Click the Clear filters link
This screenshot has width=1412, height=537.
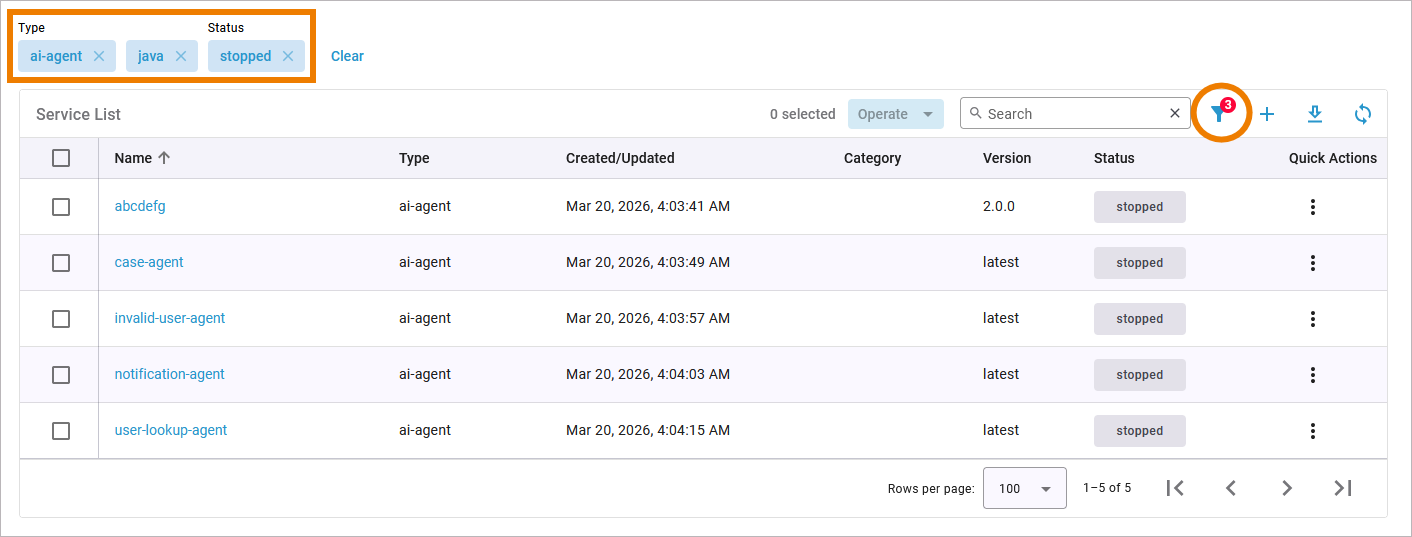click(347, 56)
